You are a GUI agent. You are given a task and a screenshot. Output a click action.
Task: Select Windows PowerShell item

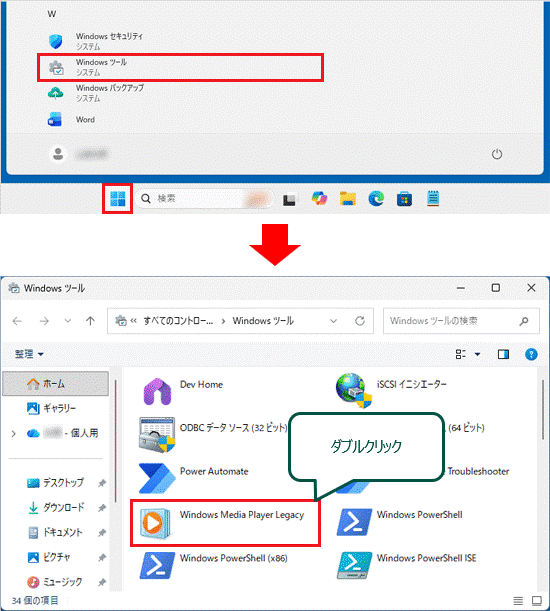[399, 521]
